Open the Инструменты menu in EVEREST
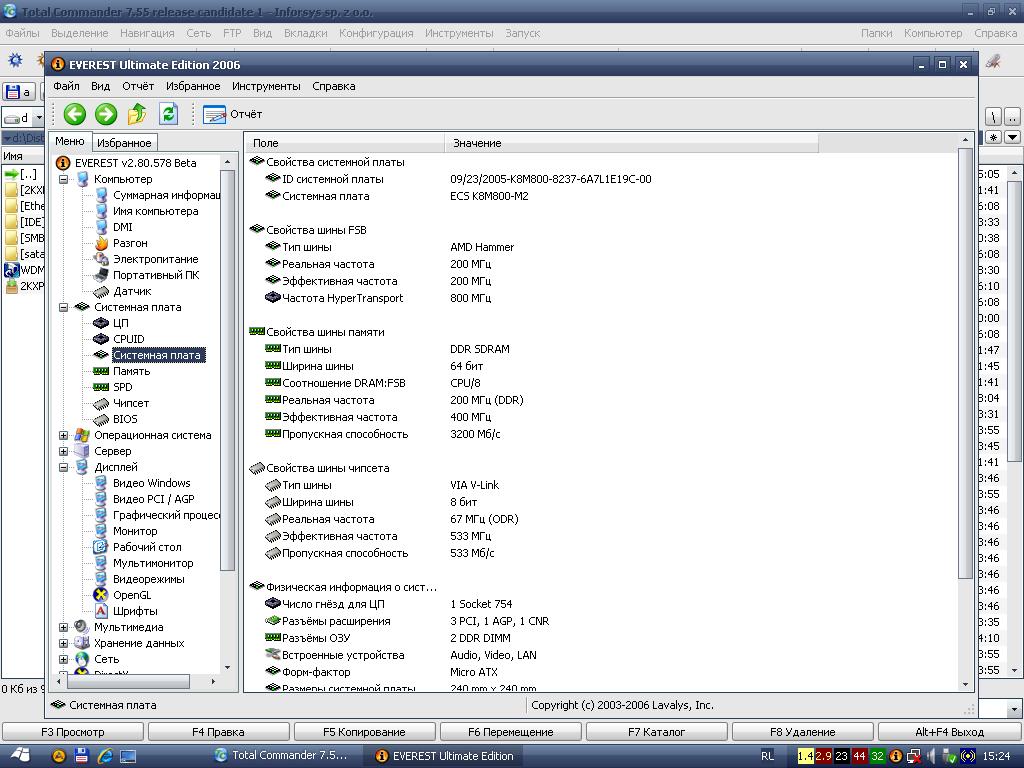The width and height of the screenshot is (1024, 768). point(266,86)
